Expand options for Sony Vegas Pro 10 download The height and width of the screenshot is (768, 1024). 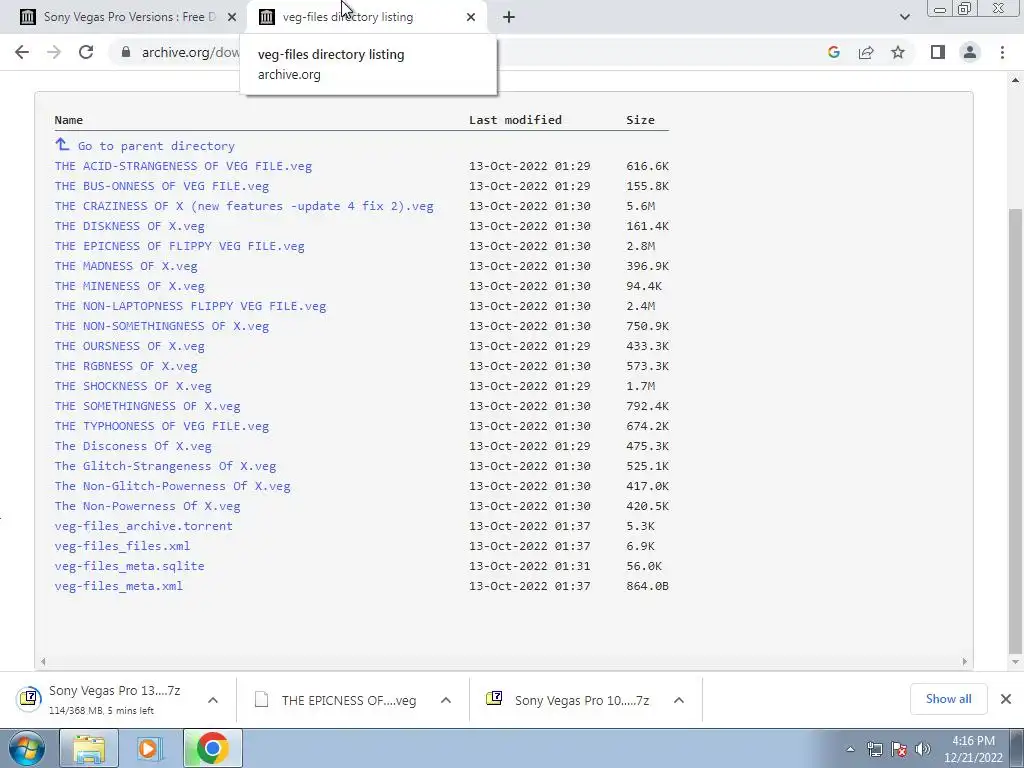point(679,700)
